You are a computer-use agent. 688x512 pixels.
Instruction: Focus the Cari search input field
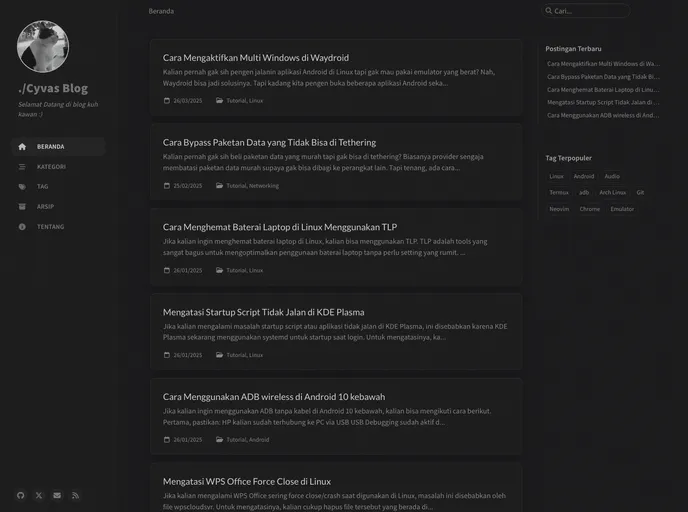(590, 11)
